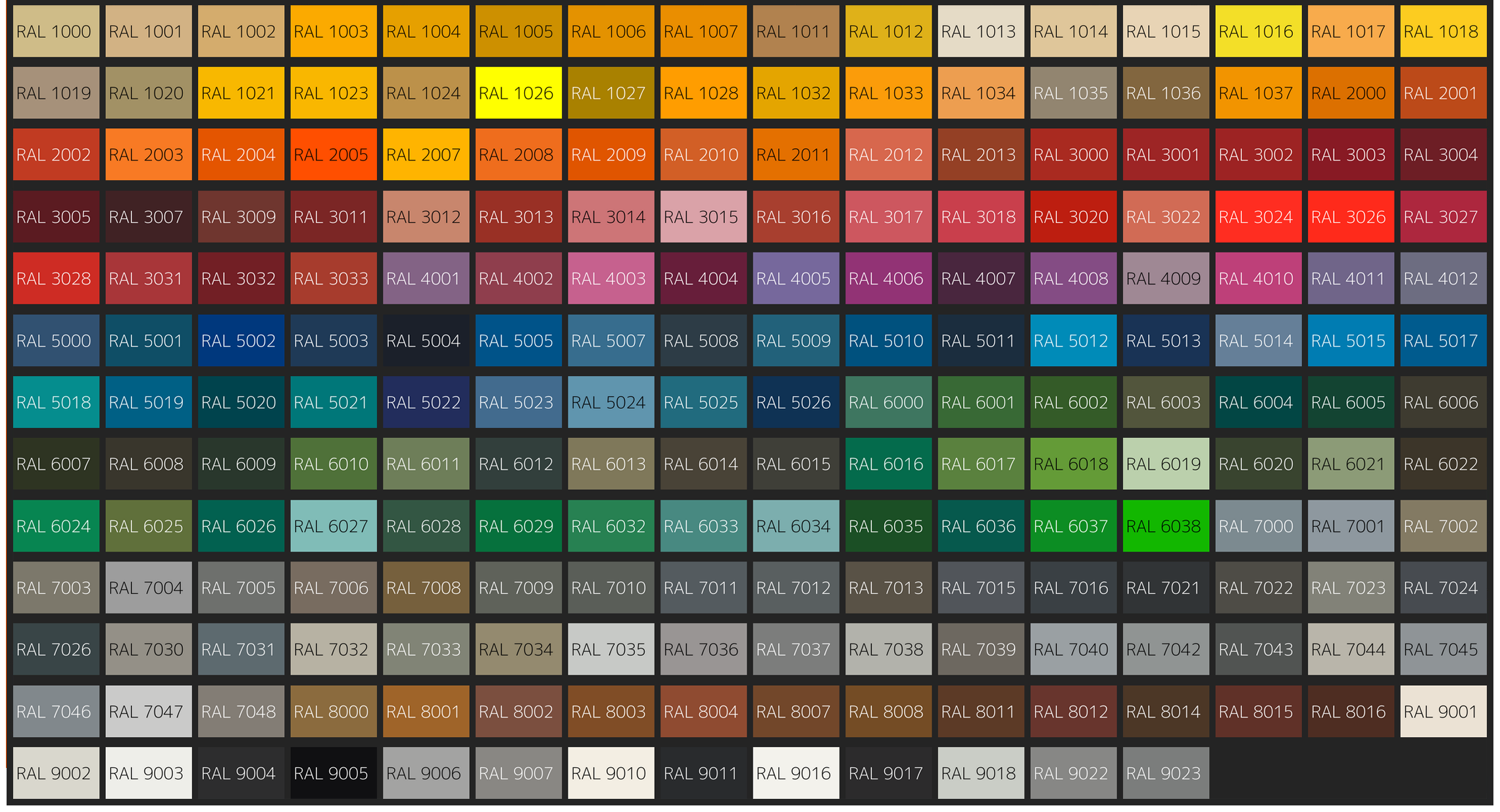Click the RAL 6019 pastel green swatch

1166,464
